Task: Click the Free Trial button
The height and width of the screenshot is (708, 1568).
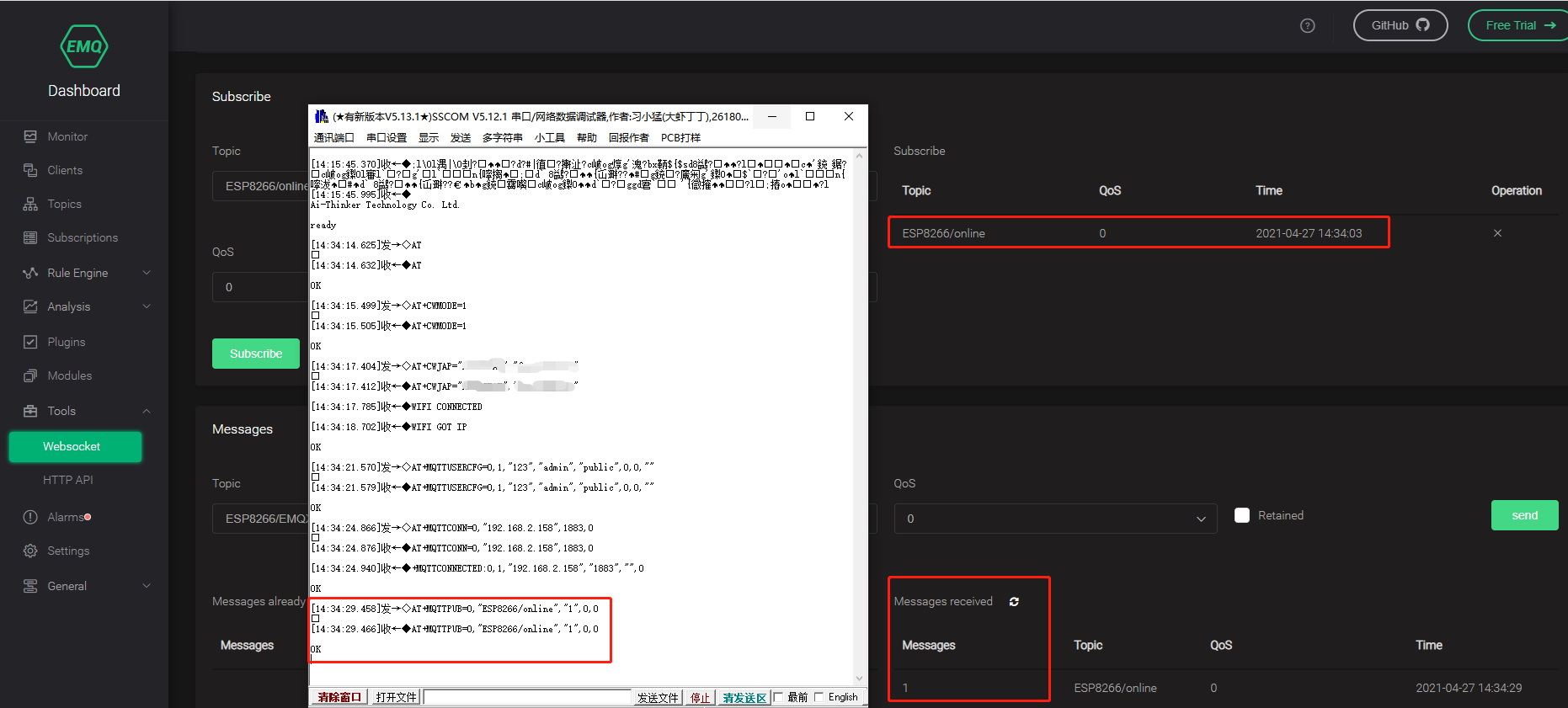Action: (x=1518, y=25)
